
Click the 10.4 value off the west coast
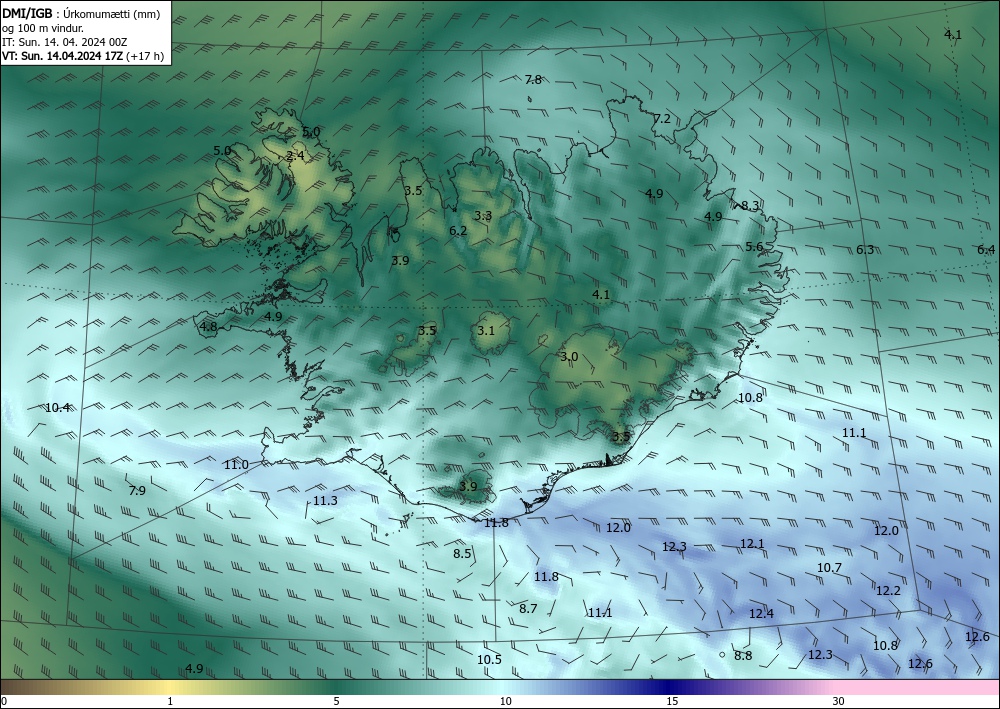click(x=57, y=407)
